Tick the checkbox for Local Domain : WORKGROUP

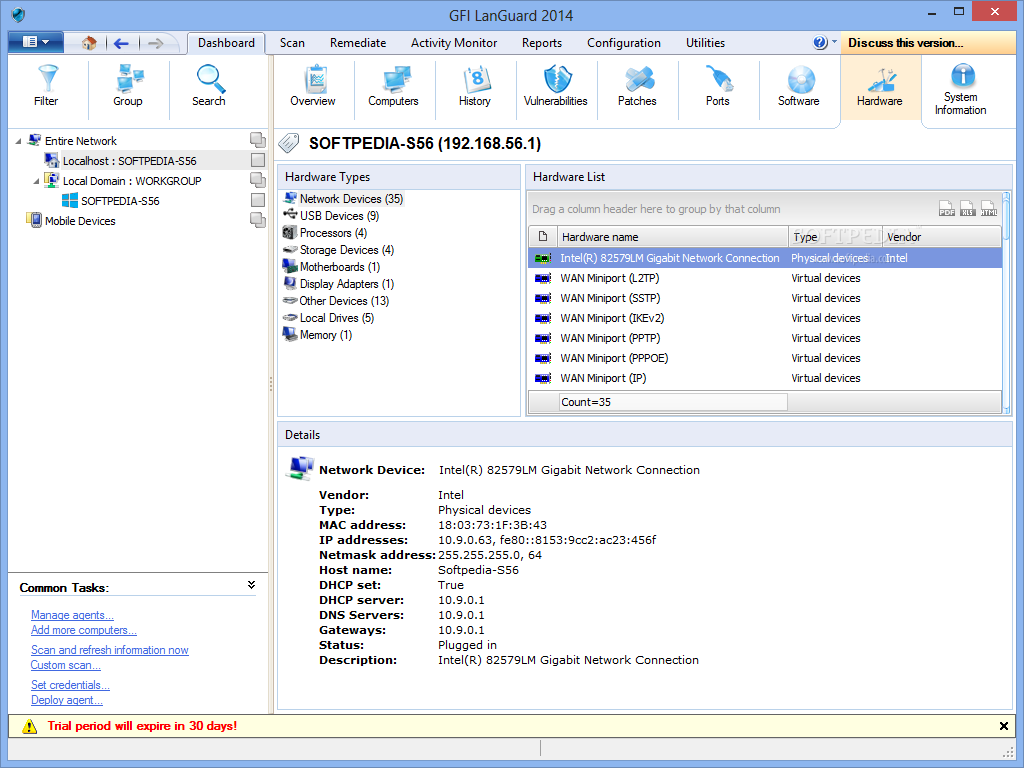pos(257,180)
